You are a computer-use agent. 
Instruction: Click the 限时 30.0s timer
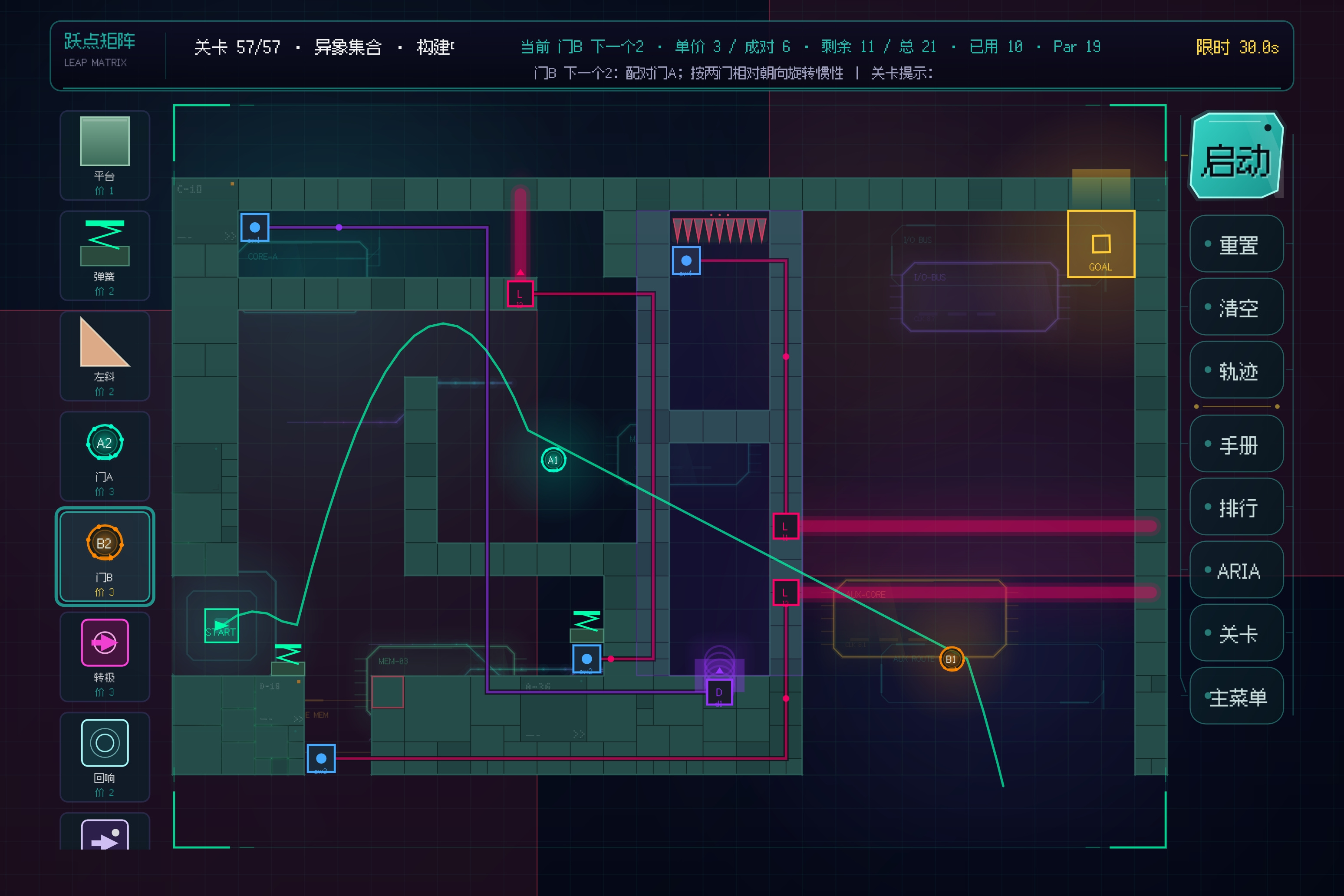pyautogui.click(x=1237, y=47)
